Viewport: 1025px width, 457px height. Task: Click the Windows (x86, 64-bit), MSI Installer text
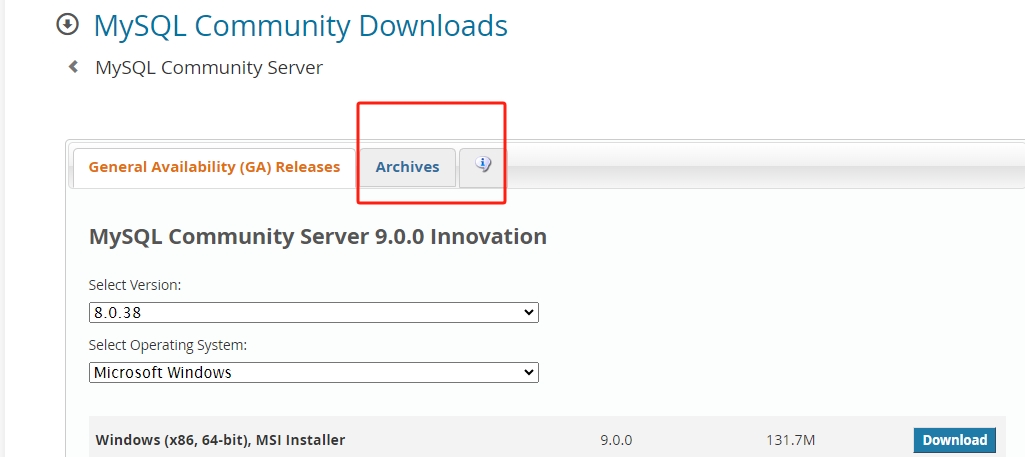click(x=220, y=440)
